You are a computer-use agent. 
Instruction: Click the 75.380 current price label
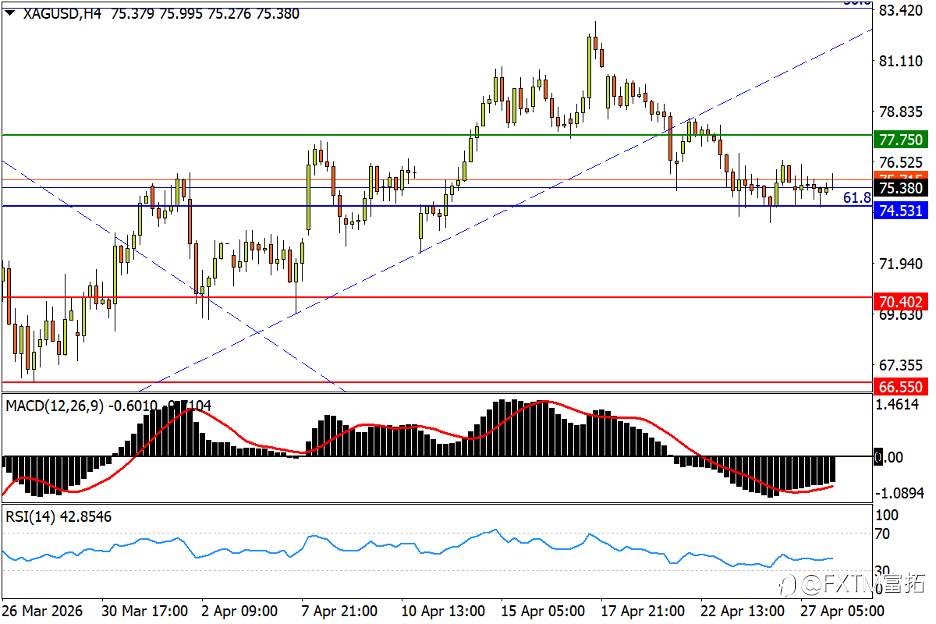[x=901, y=188]
